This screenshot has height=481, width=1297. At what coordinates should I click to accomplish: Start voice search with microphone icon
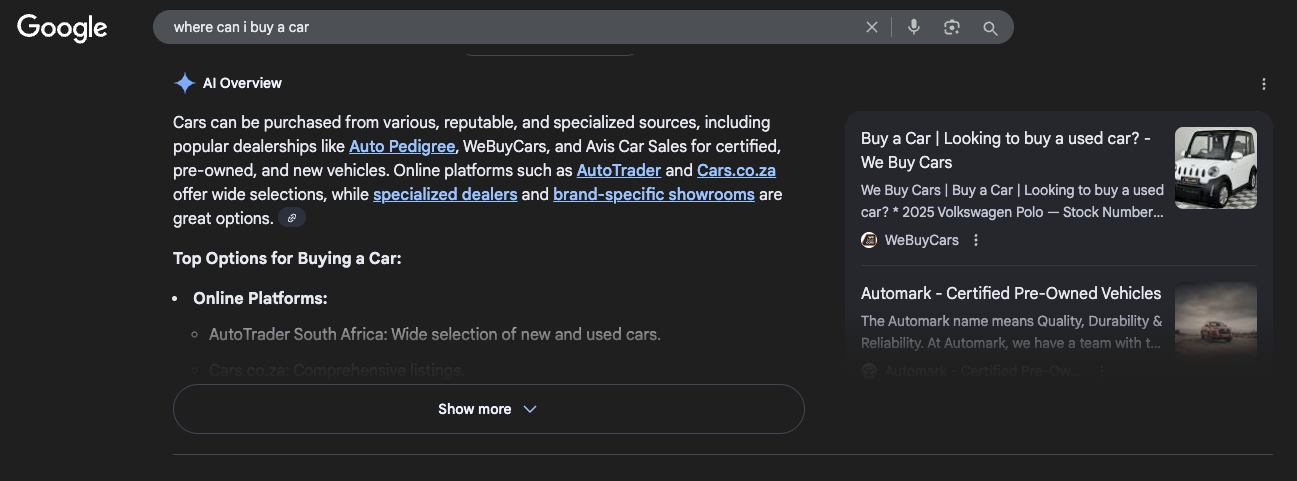point(913,28)
